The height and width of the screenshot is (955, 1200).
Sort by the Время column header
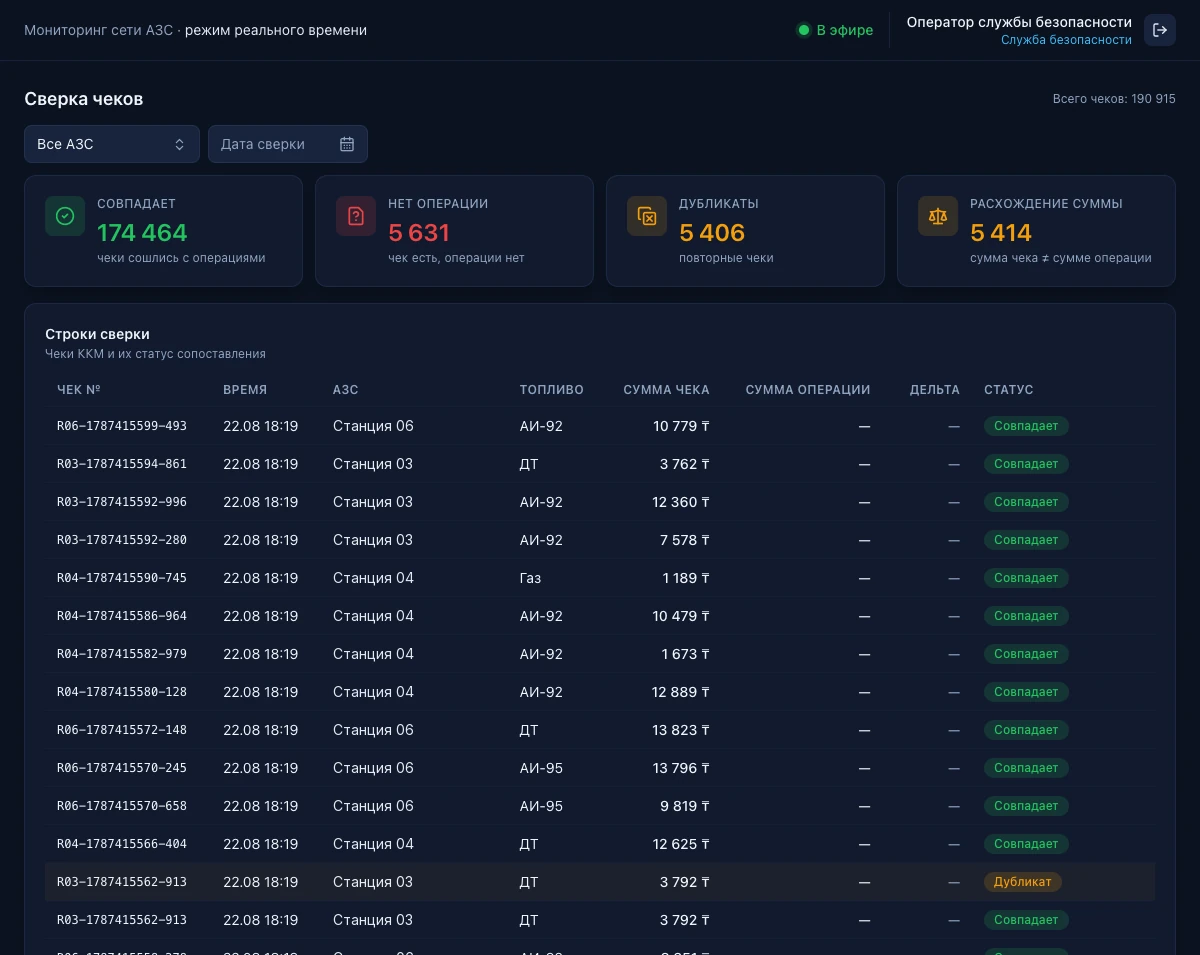click(x=245, y=390)
